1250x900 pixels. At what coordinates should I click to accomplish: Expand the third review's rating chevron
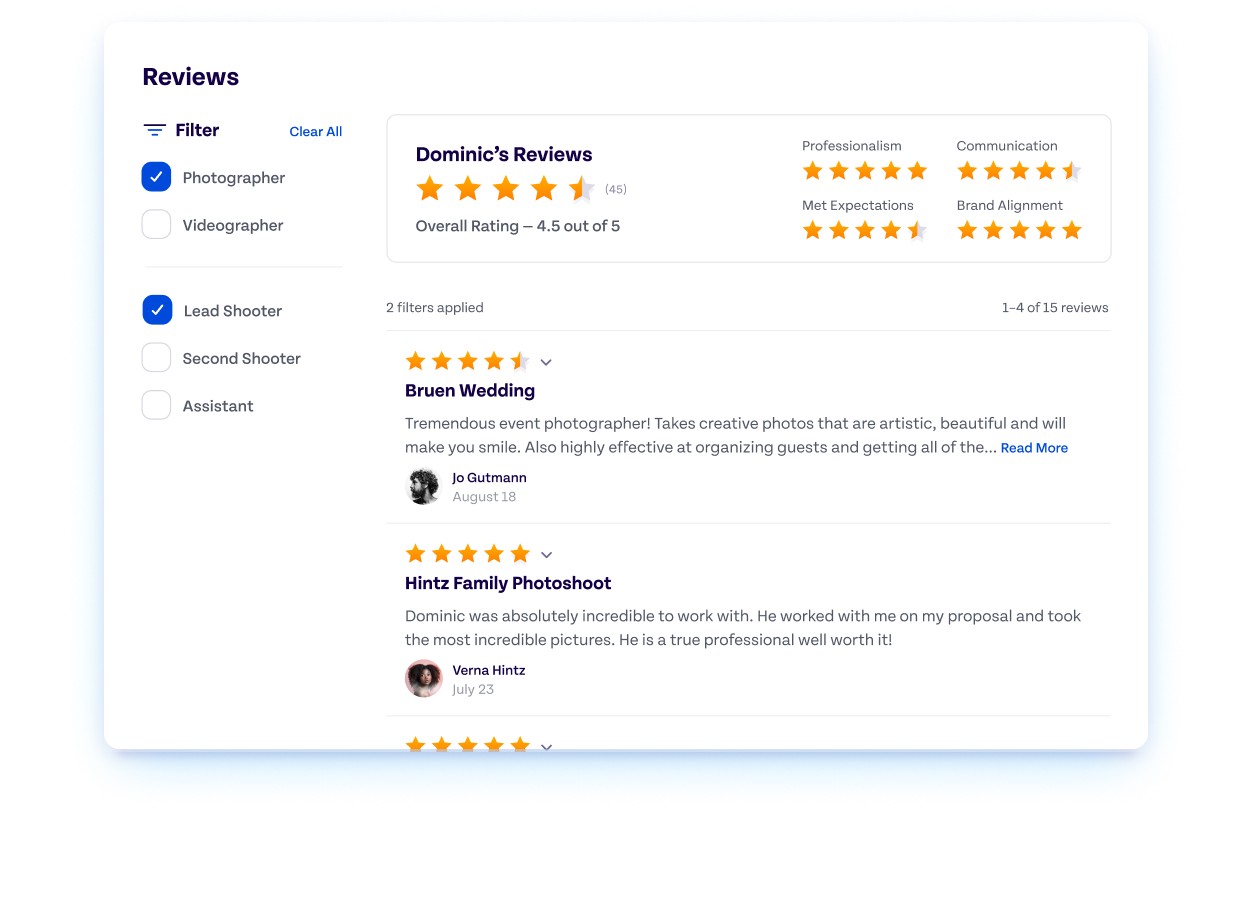click(x=546, y=745)
